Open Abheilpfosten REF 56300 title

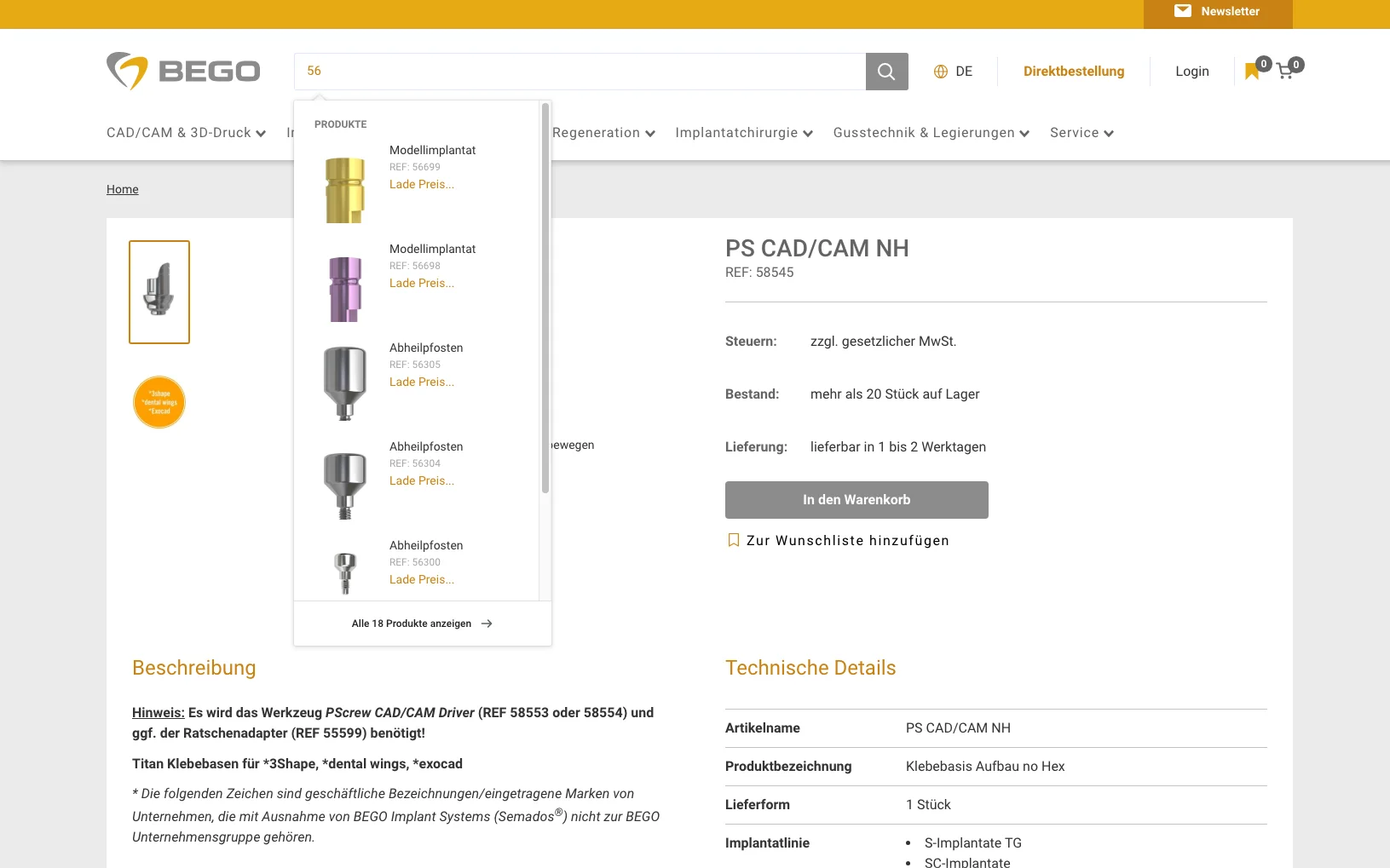point(426,545)
